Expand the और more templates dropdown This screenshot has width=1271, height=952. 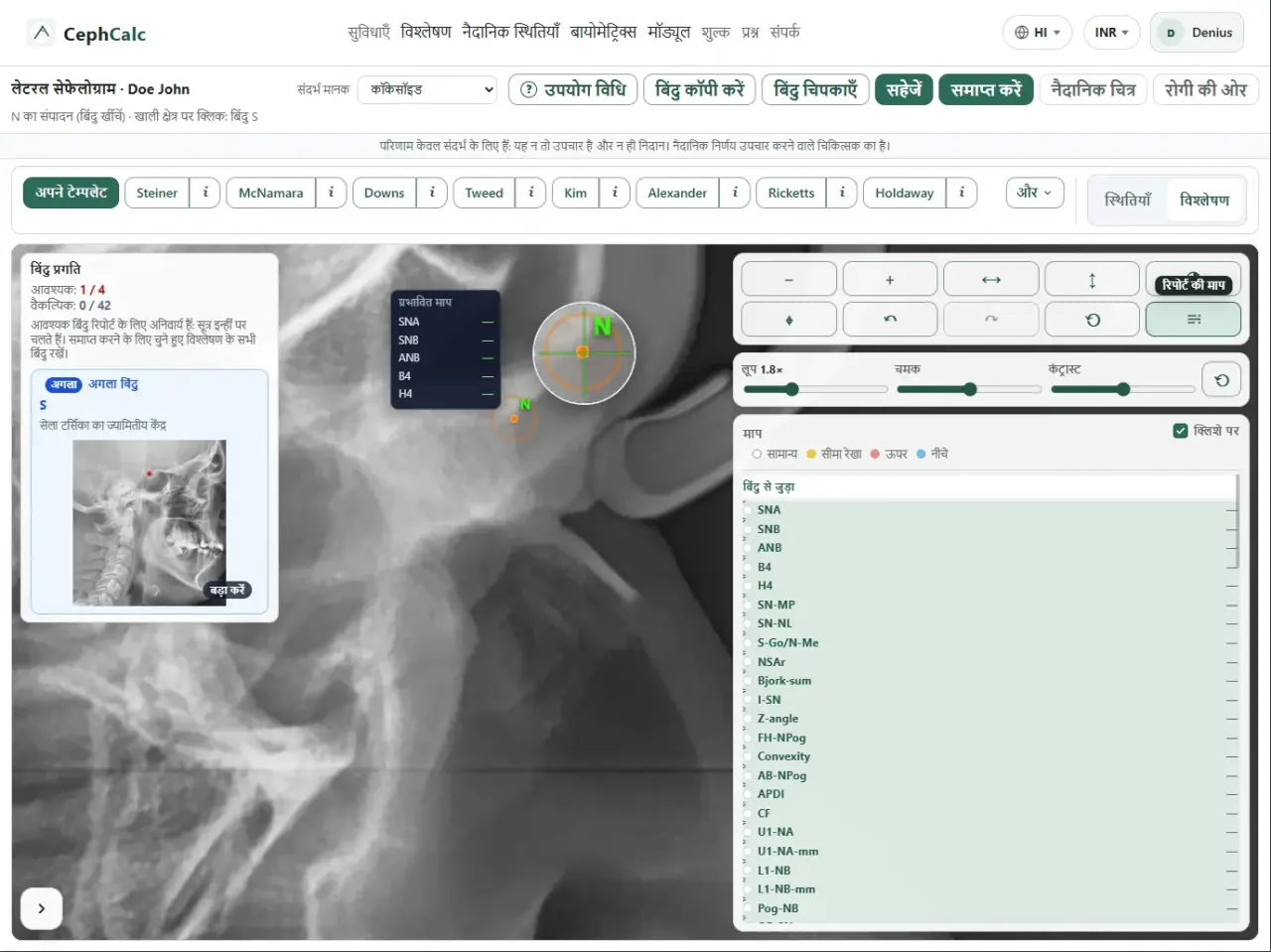tap(1035, 193)
